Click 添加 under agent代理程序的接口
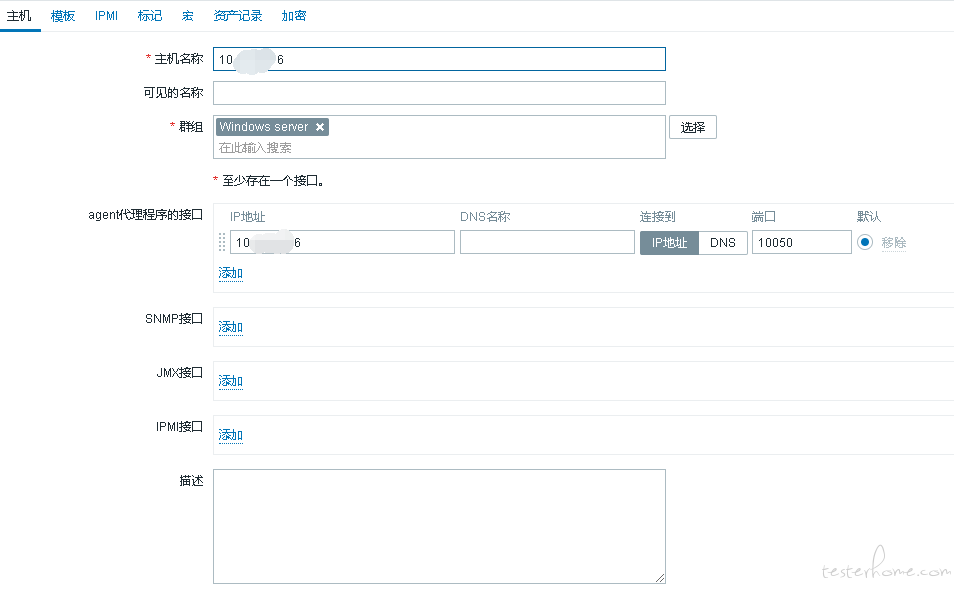The width and height of the screenshot is (954, 591). [230, 273]
